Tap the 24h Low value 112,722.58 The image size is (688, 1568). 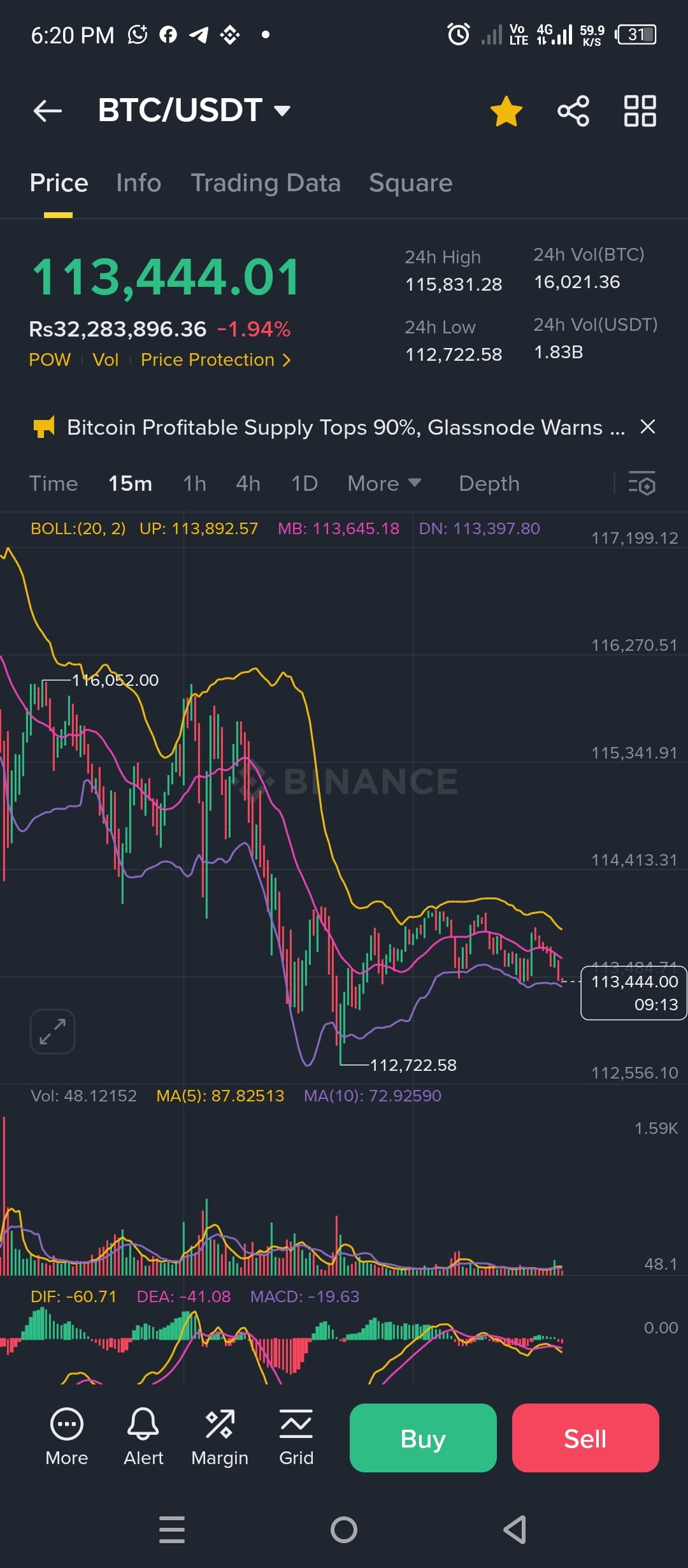(x=454, y=354)
